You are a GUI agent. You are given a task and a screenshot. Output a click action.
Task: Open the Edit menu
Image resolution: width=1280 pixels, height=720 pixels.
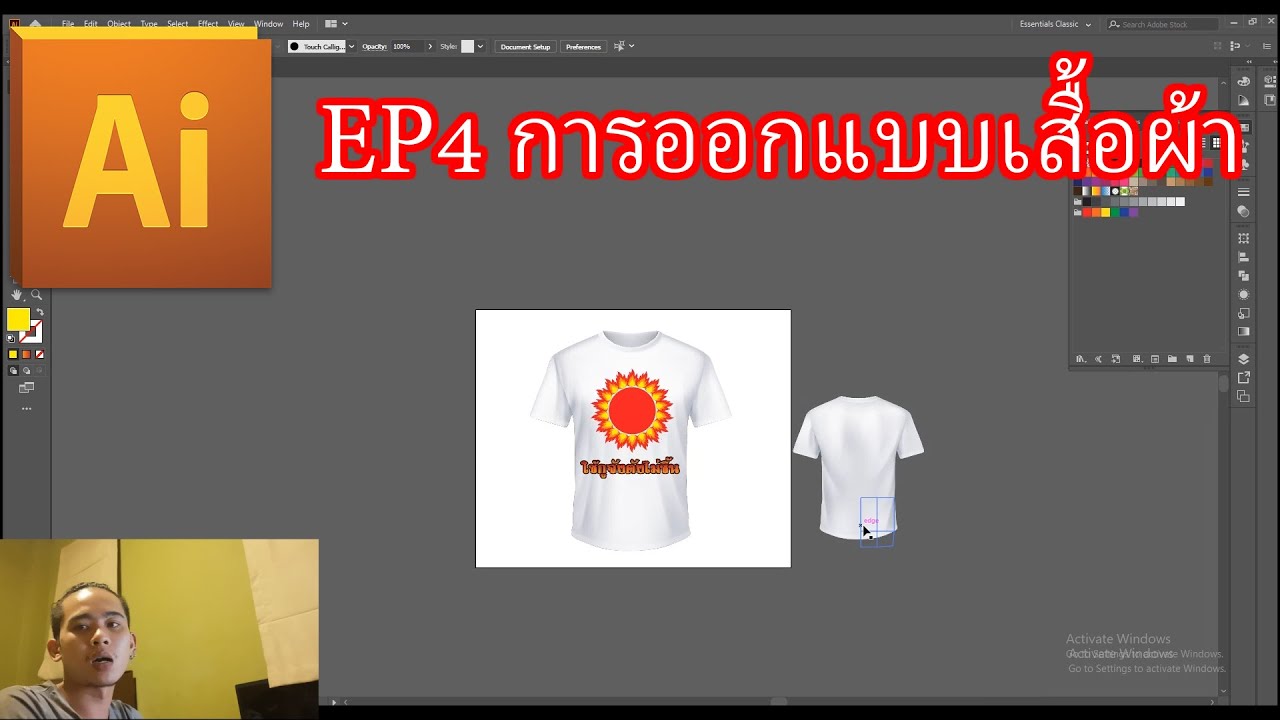click(91, 24)
